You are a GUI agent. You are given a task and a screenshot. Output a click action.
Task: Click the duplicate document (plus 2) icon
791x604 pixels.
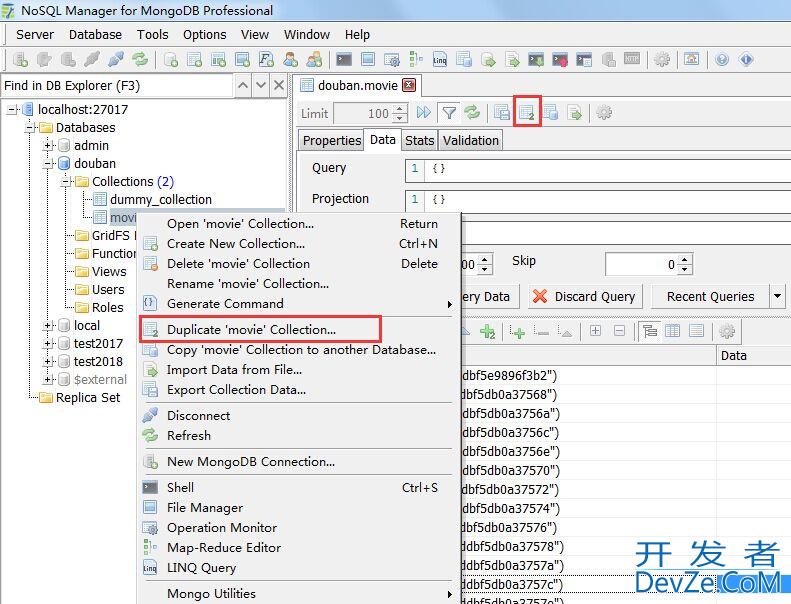pyautogui.click(x=487, y=331)
